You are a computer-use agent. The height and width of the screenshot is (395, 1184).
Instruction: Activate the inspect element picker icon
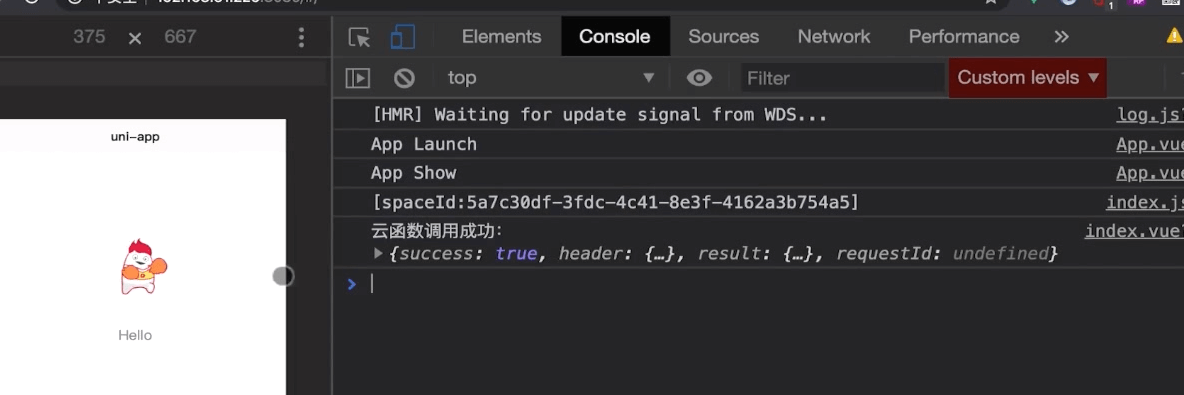359,37
